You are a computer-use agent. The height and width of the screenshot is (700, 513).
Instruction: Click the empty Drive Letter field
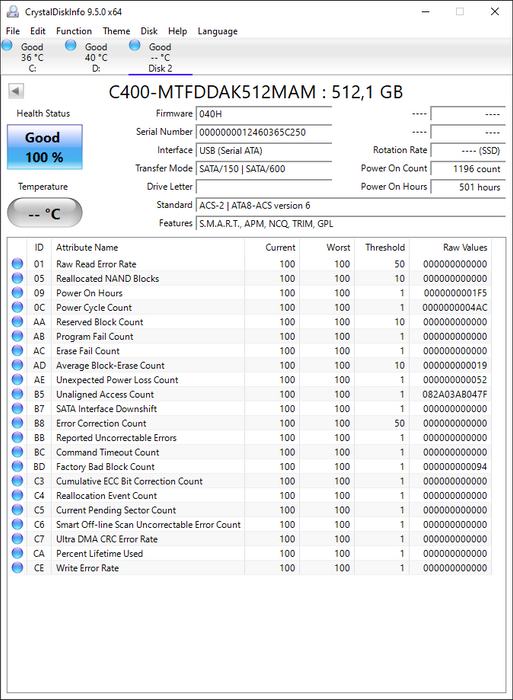(263, 187)
